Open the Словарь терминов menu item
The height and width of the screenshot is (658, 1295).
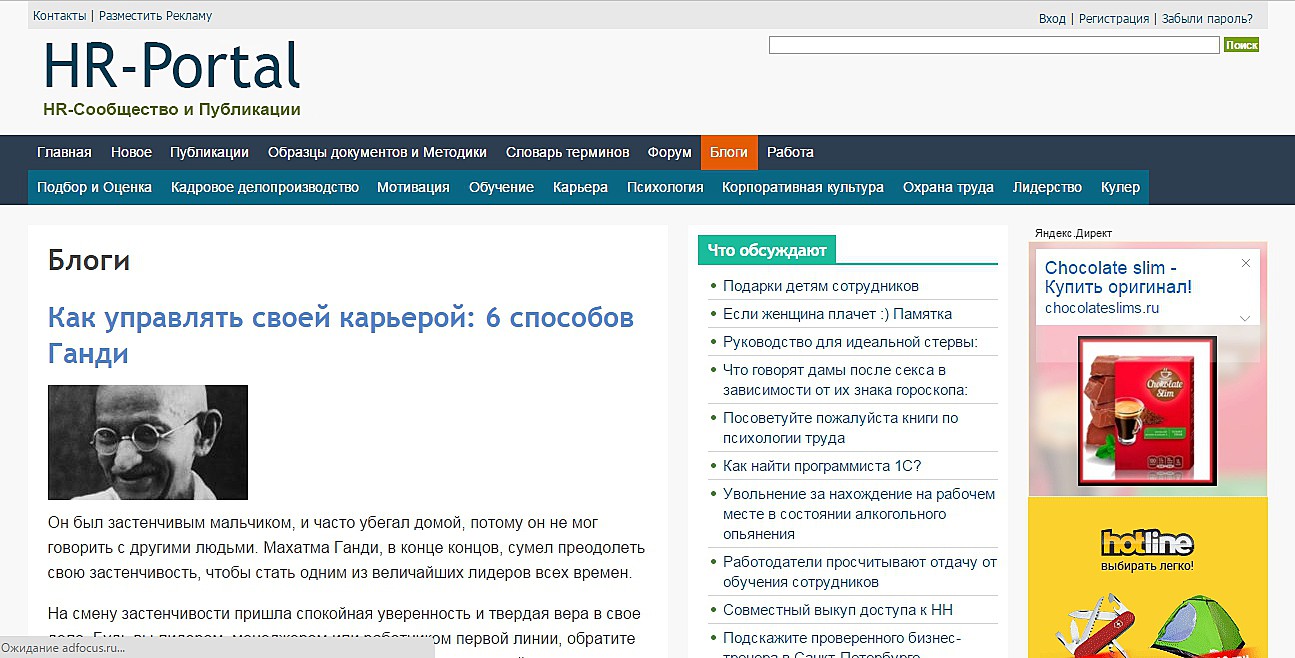(x=567, y=152)
